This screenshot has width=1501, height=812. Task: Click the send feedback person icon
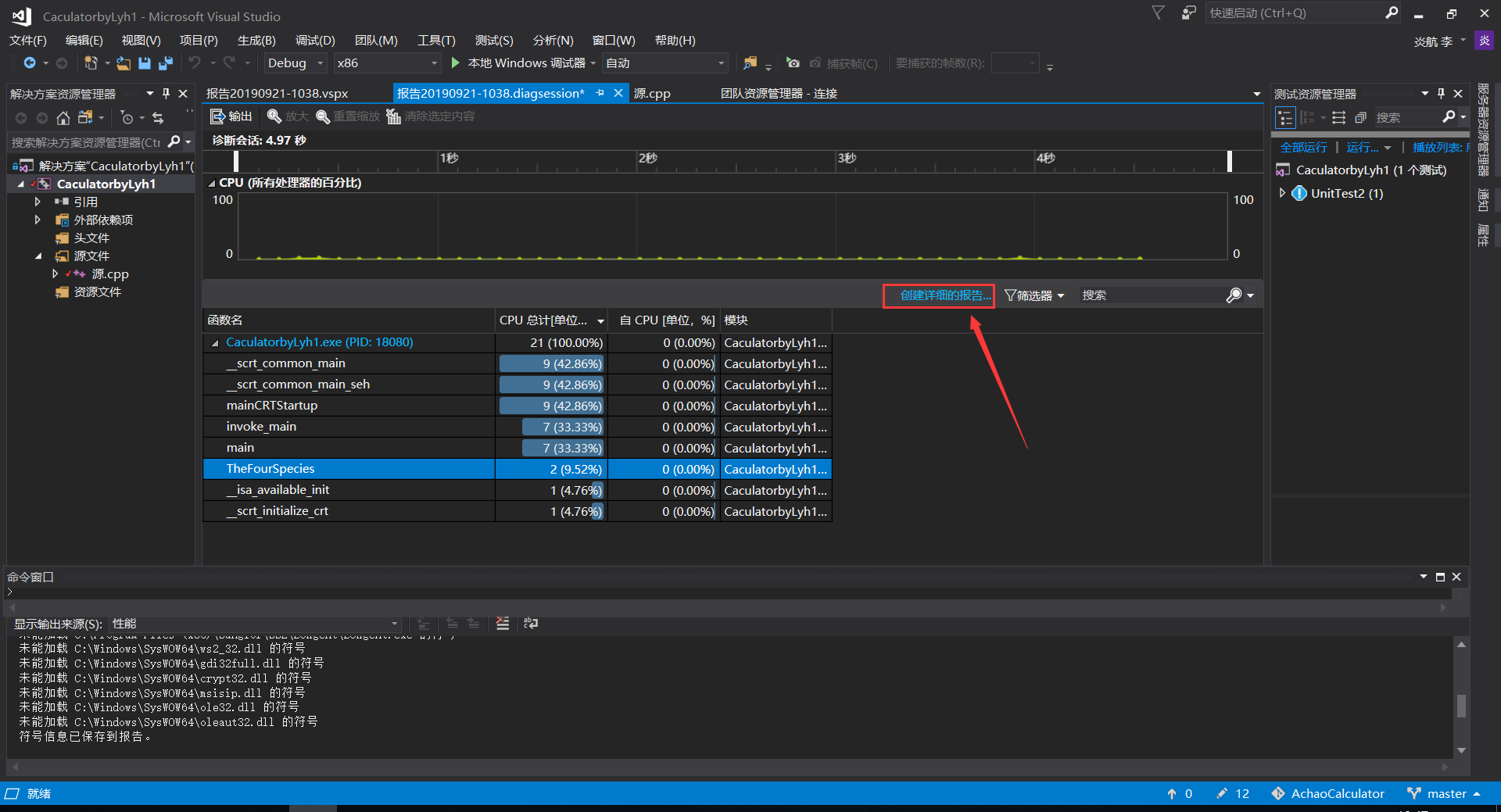tap(1188, 13)
